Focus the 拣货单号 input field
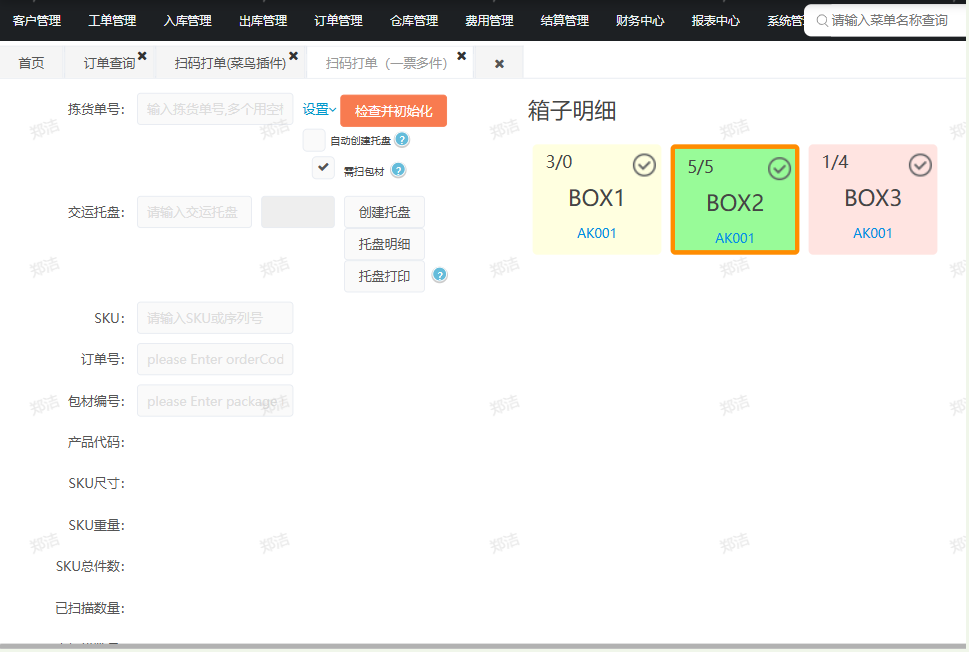Image resolution: width=969 pixels, height=652 pixels. (215, 109)
